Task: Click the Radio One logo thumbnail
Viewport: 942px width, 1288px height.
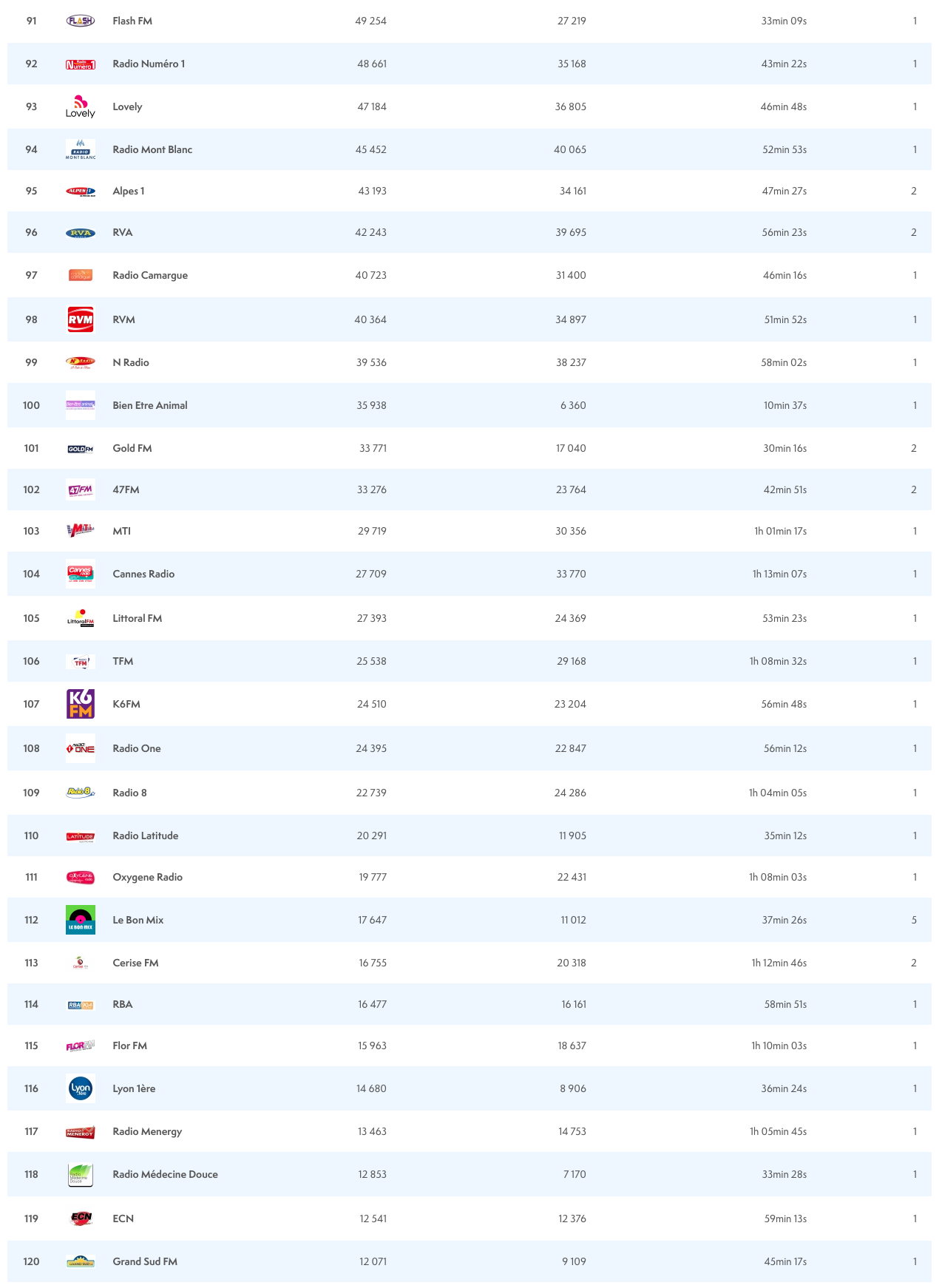Action: (80, 748)
